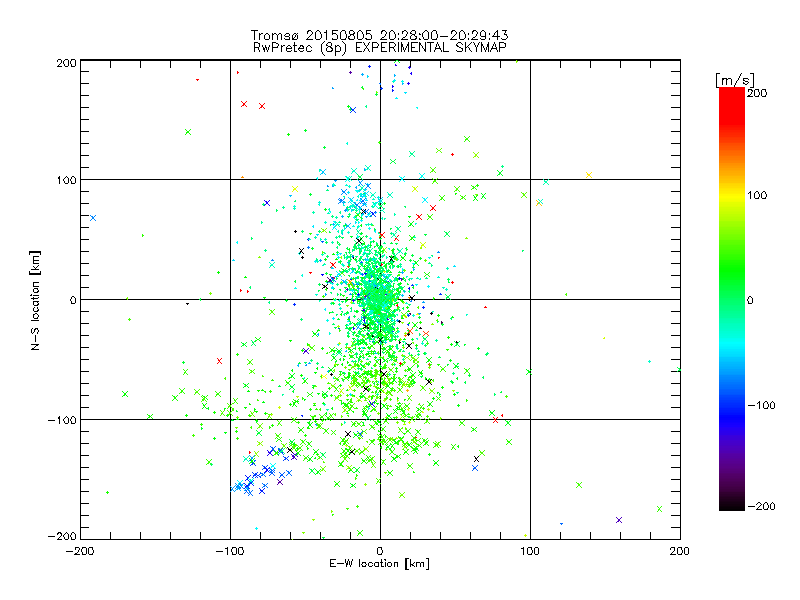This screenshot has height=600, width=800.
Task: Click the yellow X marker near the top-right quadrant
Action: 589,175
